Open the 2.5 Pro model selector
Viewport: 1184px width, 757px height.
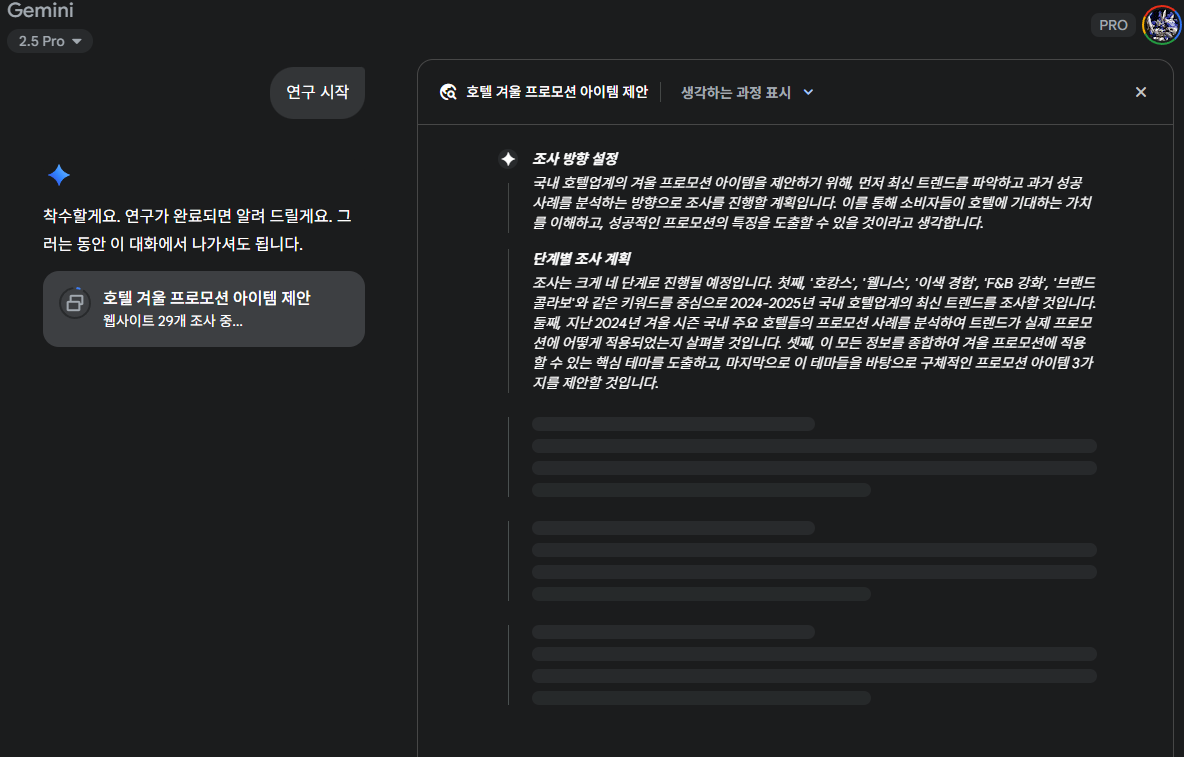click(x=50, y=41)
